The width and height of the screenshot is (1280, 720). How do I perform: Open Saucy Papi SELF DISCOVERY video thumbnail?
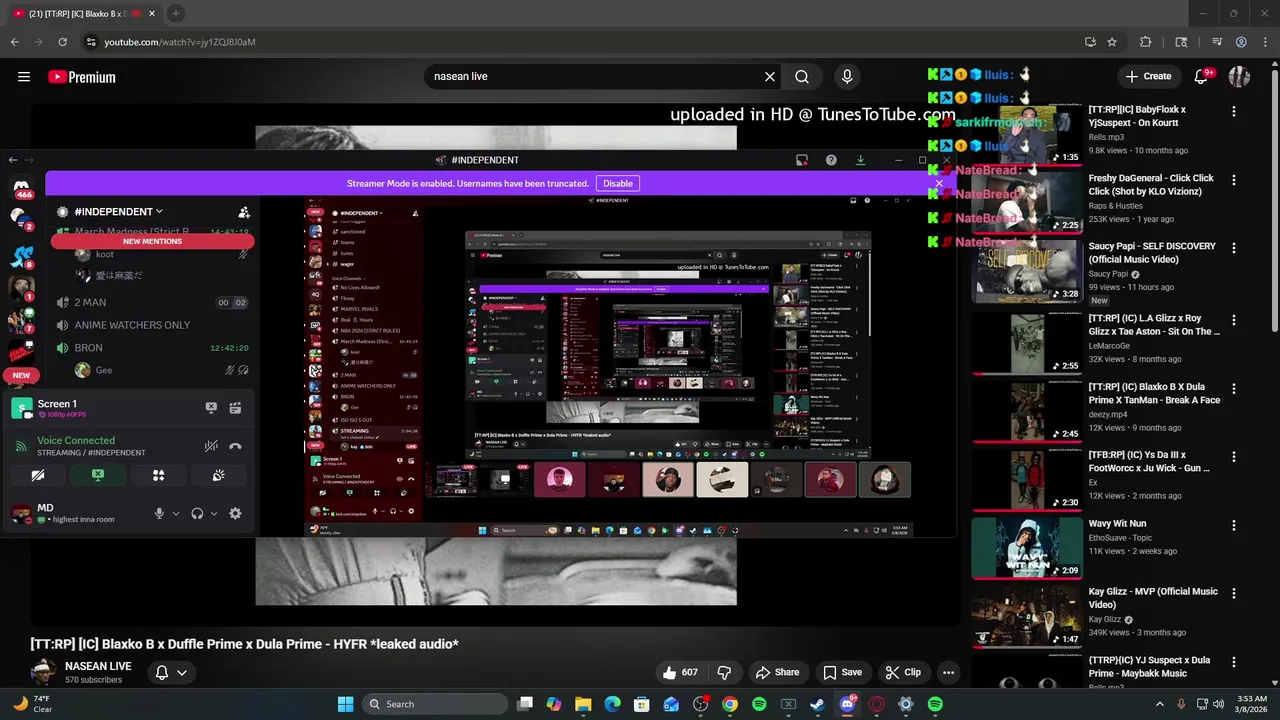[x=1027, y=271]
